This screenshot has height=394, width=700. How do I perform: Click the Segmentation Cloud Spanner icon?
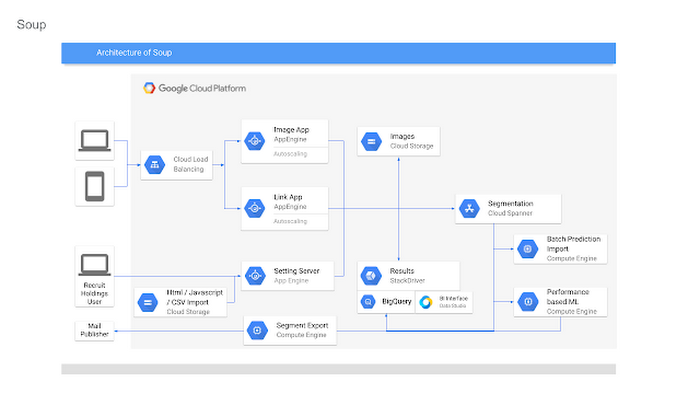[469, 208]
